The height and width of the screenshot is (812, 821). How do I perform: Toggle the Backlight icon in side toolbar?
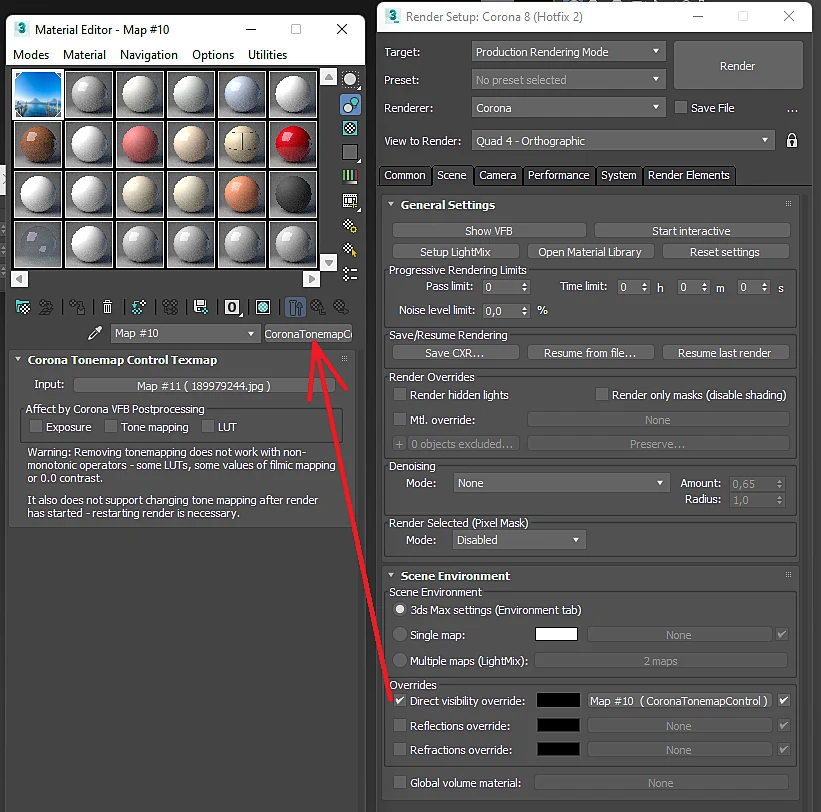350,105
